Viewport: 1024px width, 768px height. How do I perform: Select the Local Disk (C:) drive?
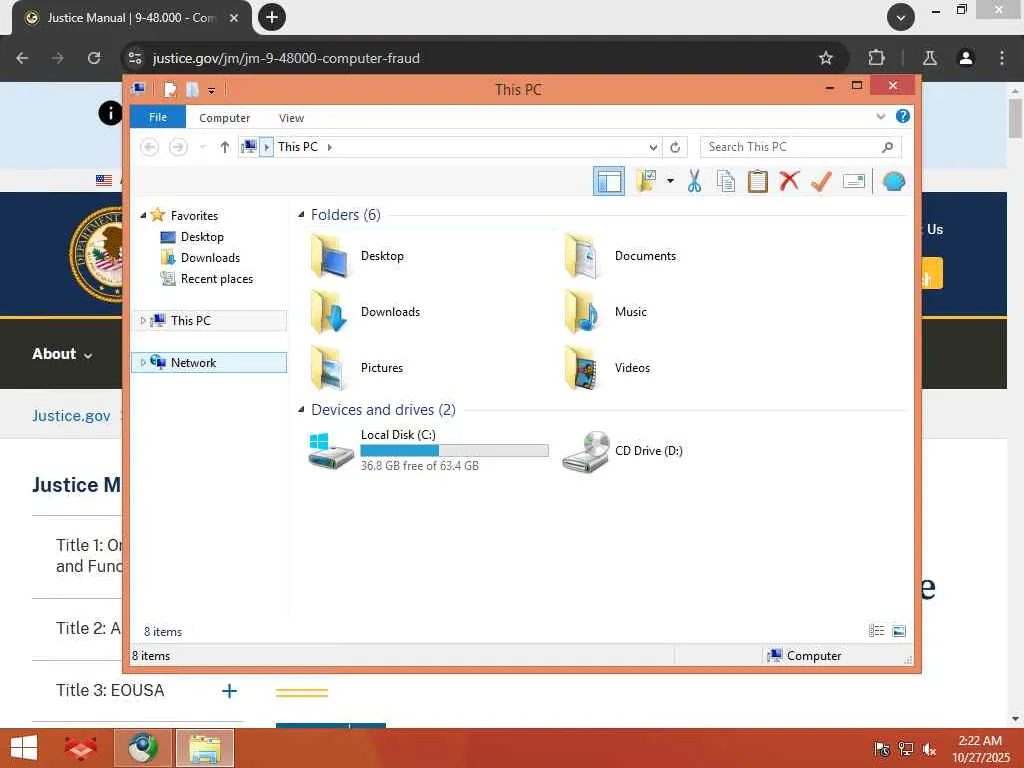click(x=428, y=450)
